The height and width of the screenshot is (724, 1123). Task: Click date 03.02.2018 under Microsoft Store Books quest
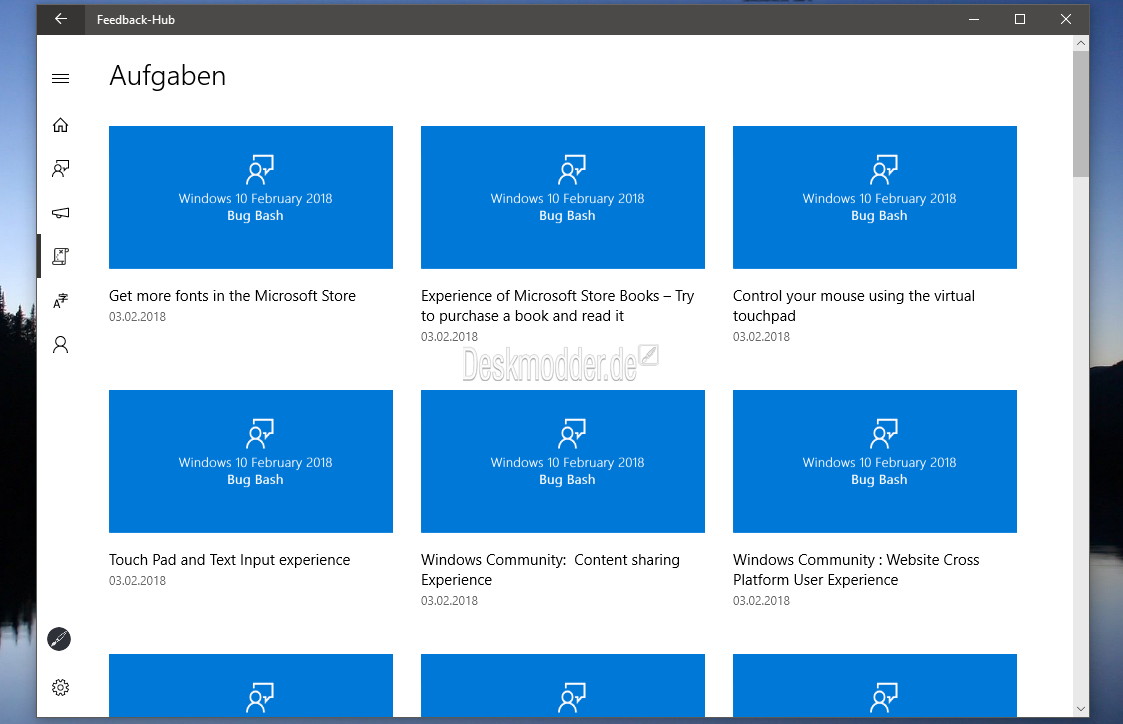tap(449, 337)
